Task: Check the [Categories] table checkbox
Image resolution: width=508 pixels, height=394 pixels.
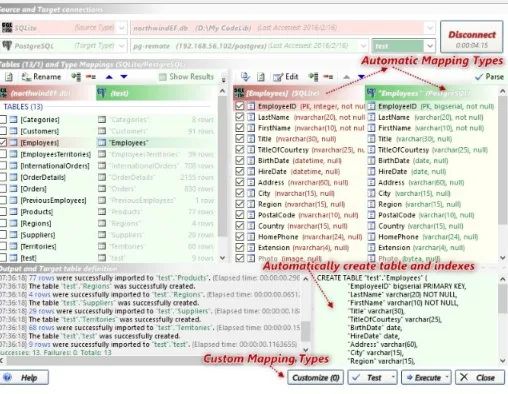Action: click(3, 119)
